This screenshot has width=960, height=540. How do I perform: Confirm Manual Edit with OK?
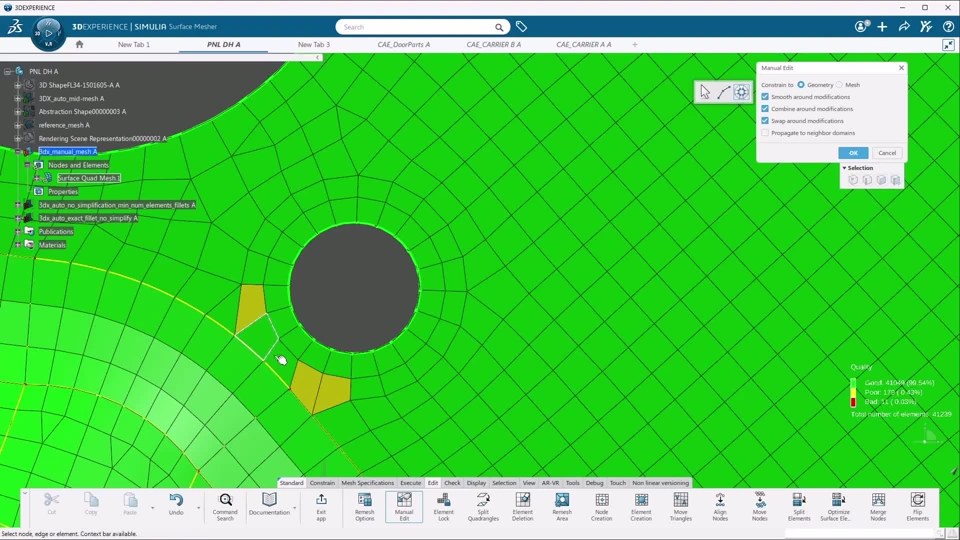click(853, 153)
